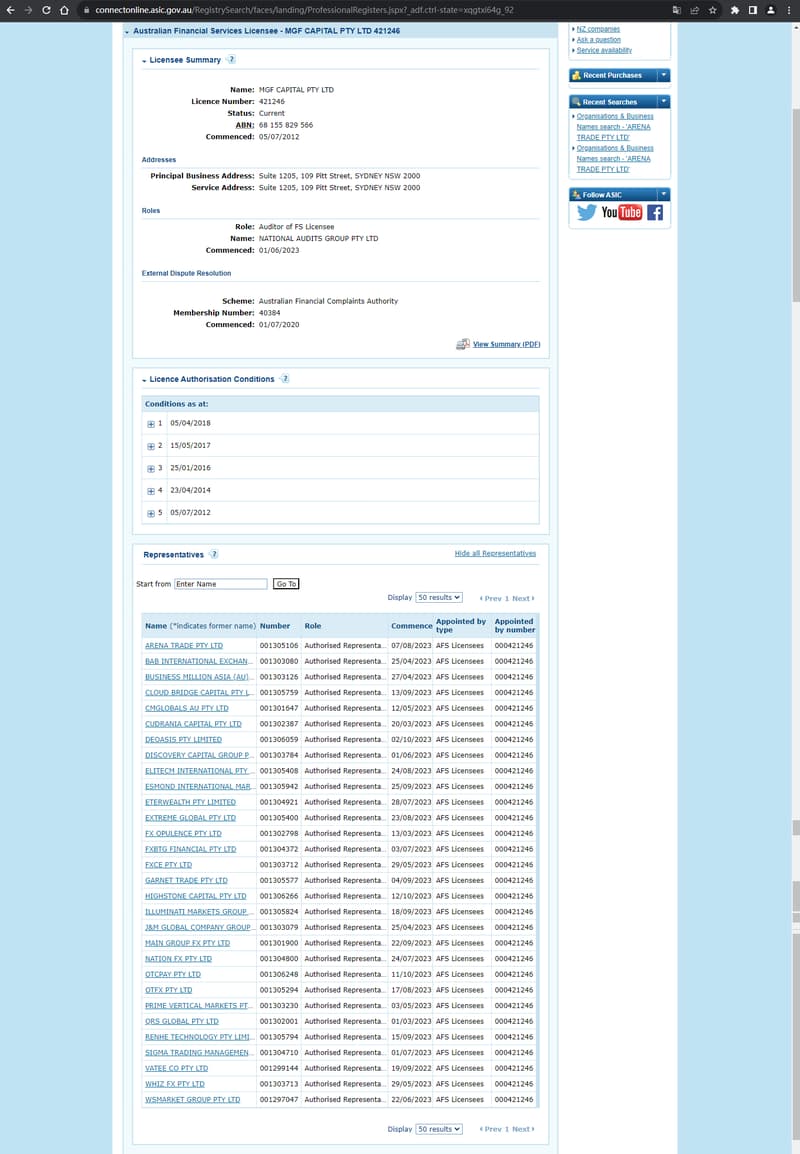Screen dimensions: 800x1154
Task: Select commence date 19/09/2022 cell
Action: (x=411, y=1068)
